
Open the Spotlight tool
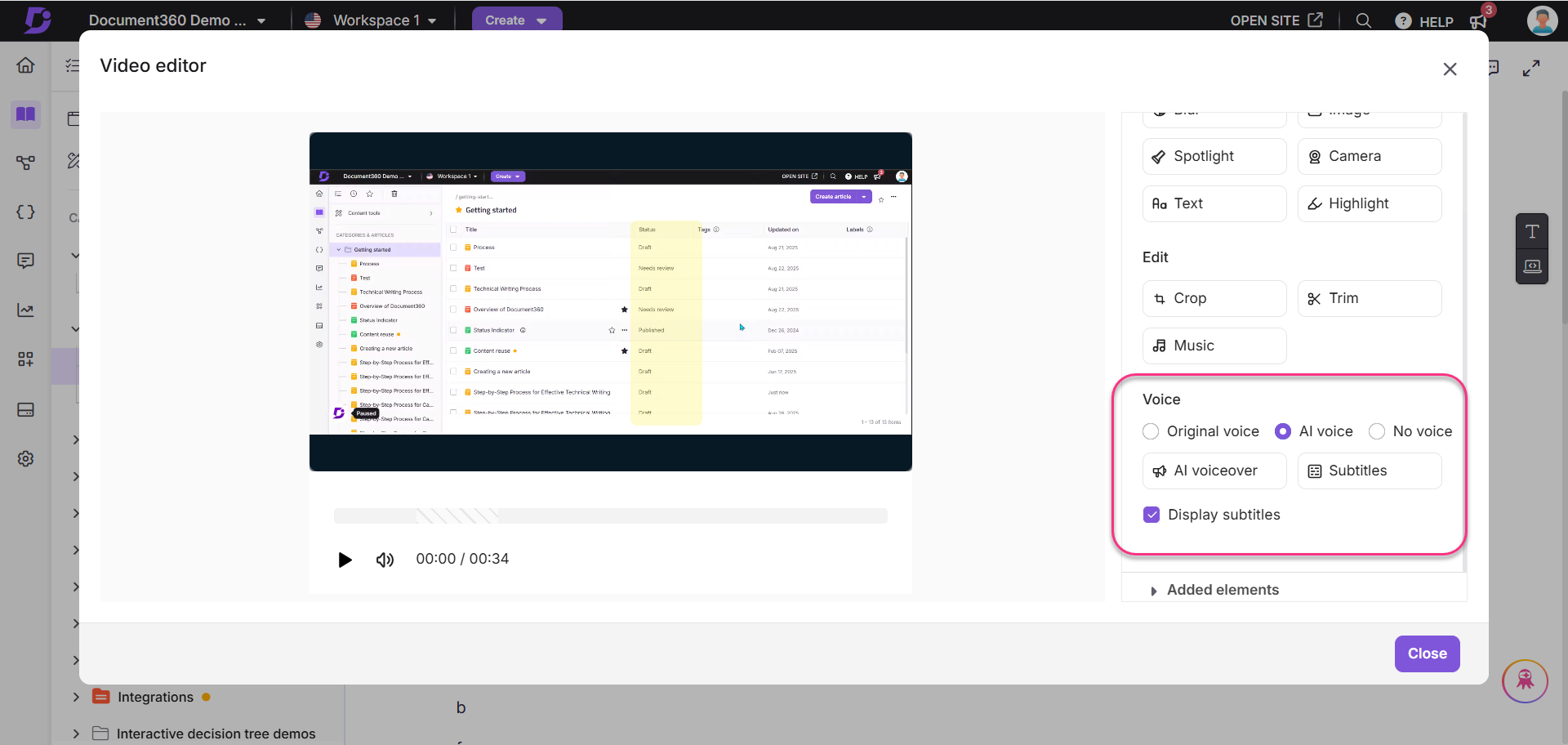tap(1214, 156)
